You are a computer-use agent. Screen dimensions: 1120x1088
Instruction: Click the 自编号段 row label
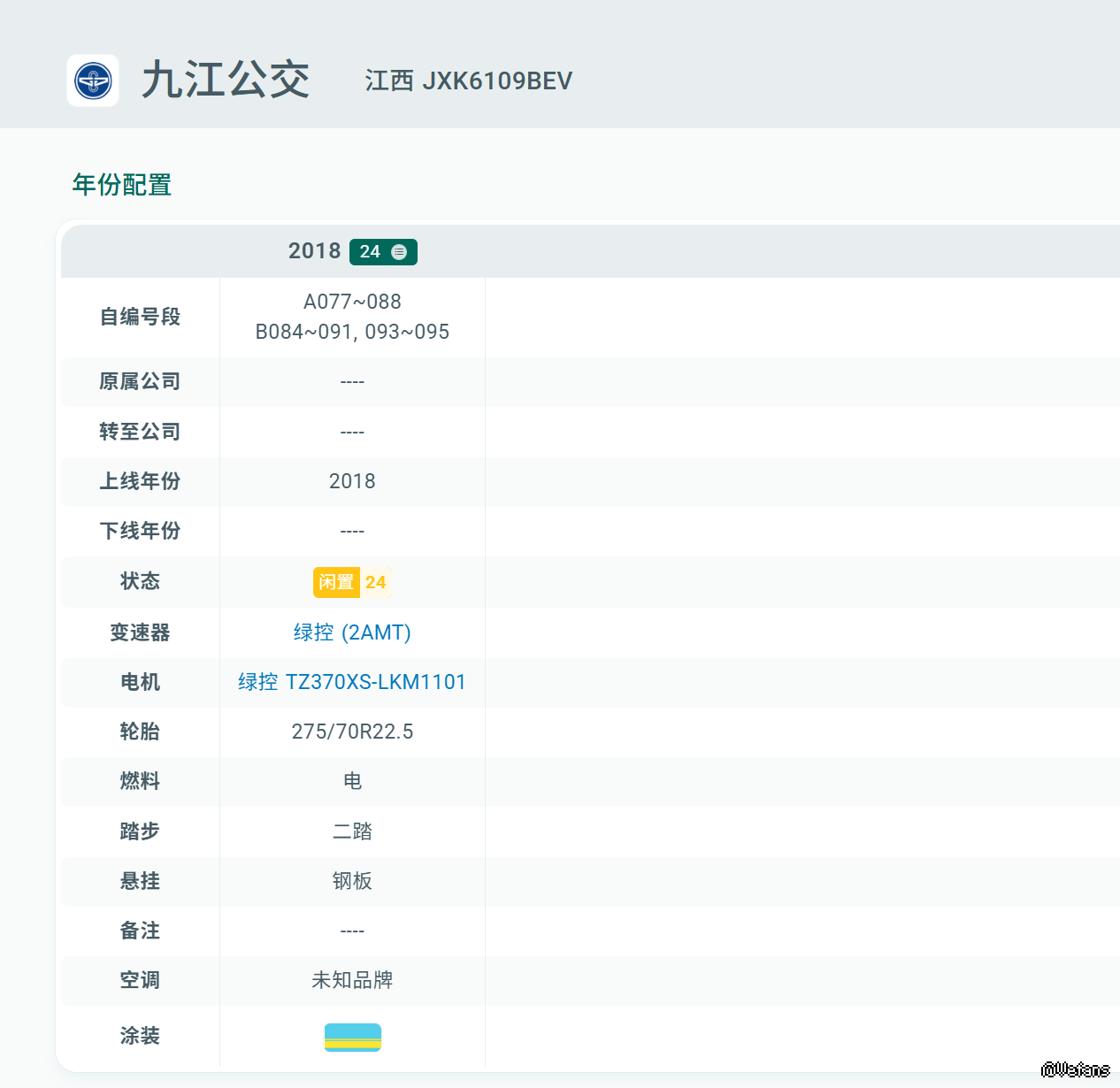pyautogui.click(x=140, y=317)
